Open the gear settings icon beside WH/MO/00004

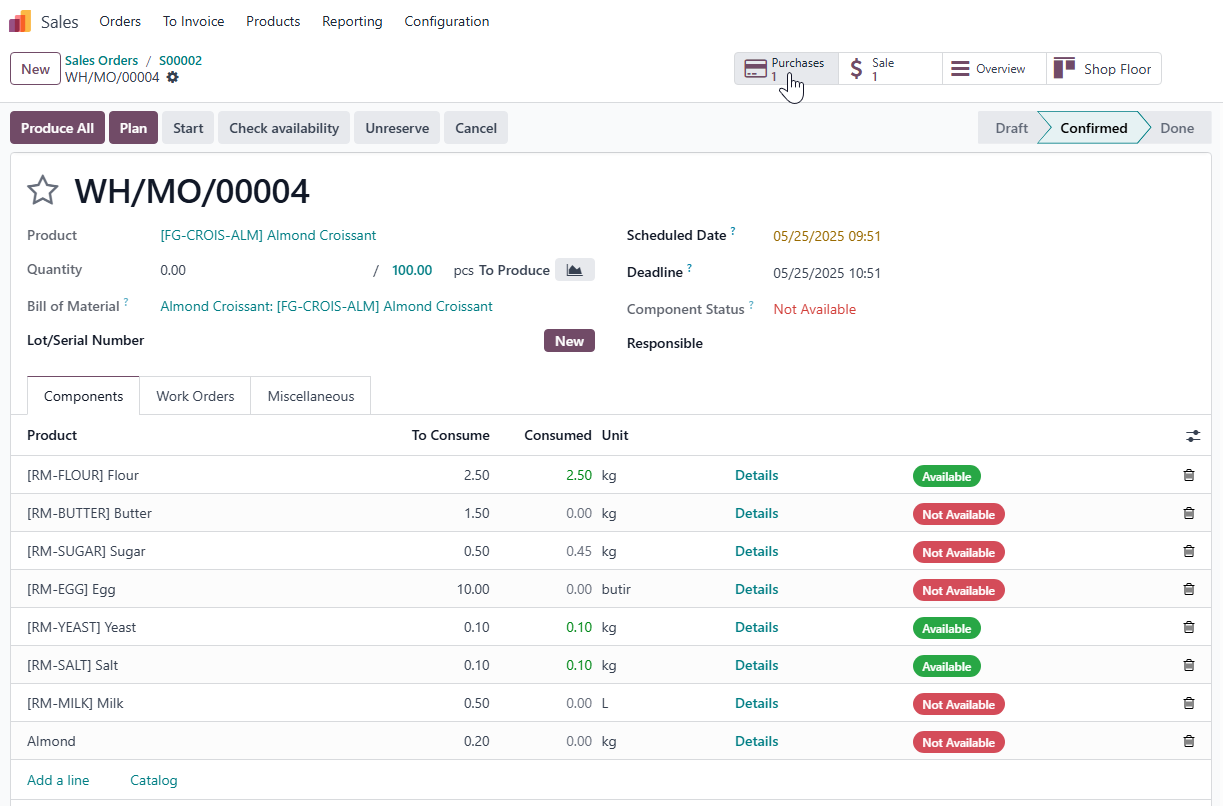(x=173, y=77)
